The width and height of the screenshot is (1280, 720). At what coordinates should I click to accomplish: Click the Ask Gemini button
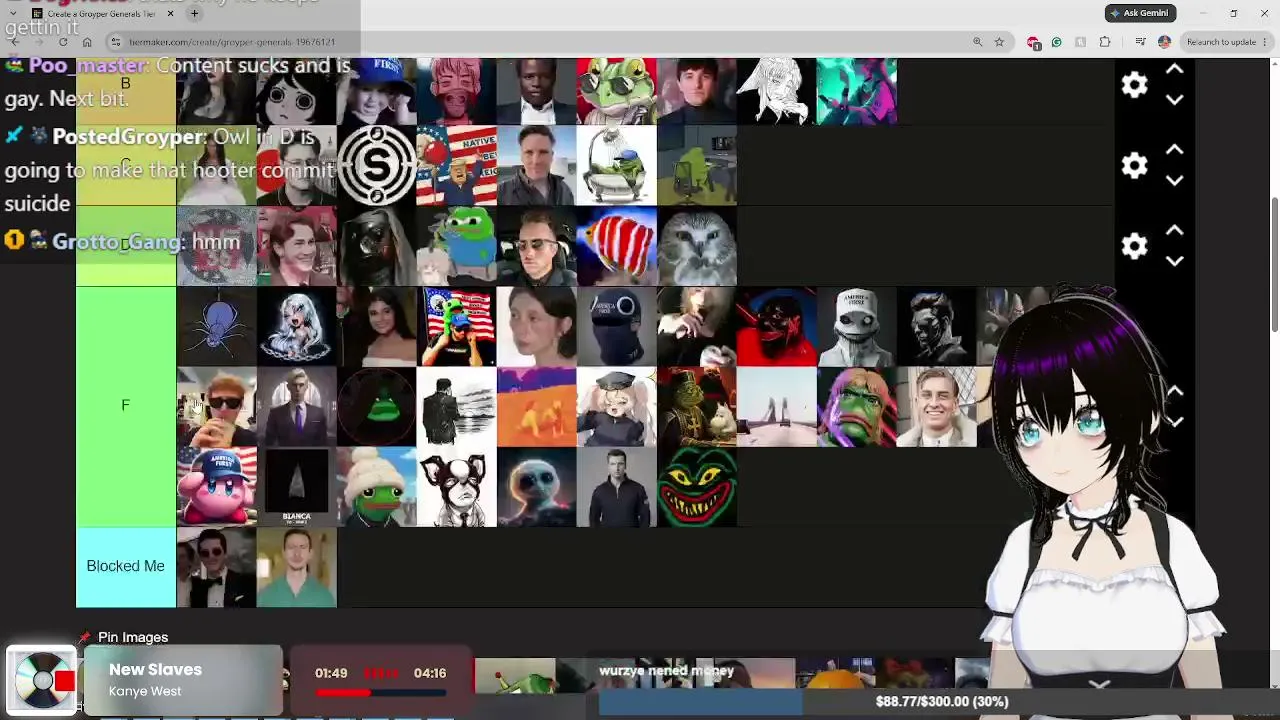coord(1141,13)
